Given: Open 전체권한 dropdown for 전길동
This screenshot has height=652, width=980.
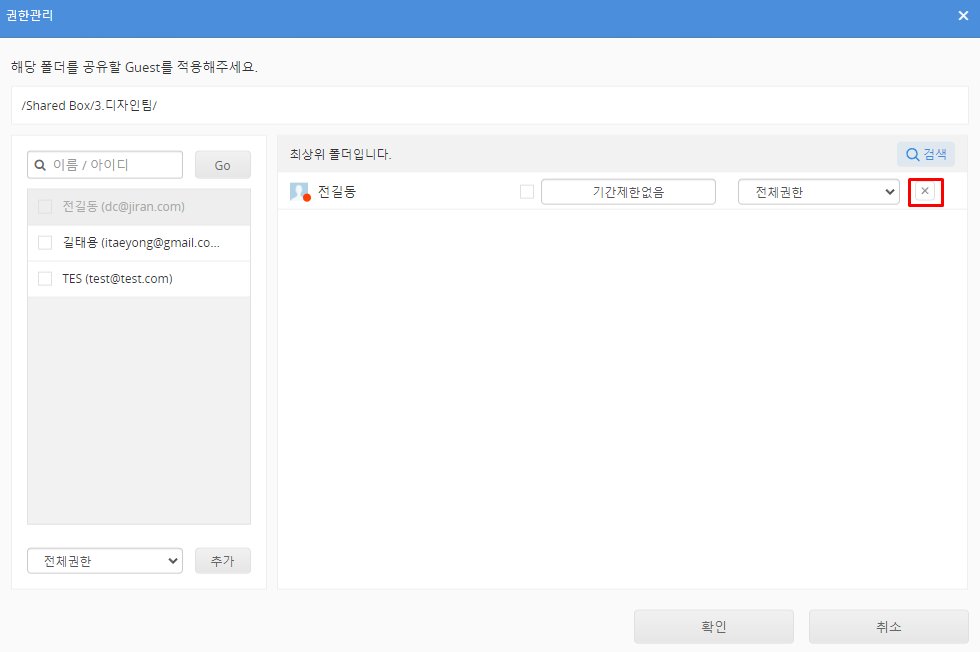Looking at the screenshot, I should 818,192.
